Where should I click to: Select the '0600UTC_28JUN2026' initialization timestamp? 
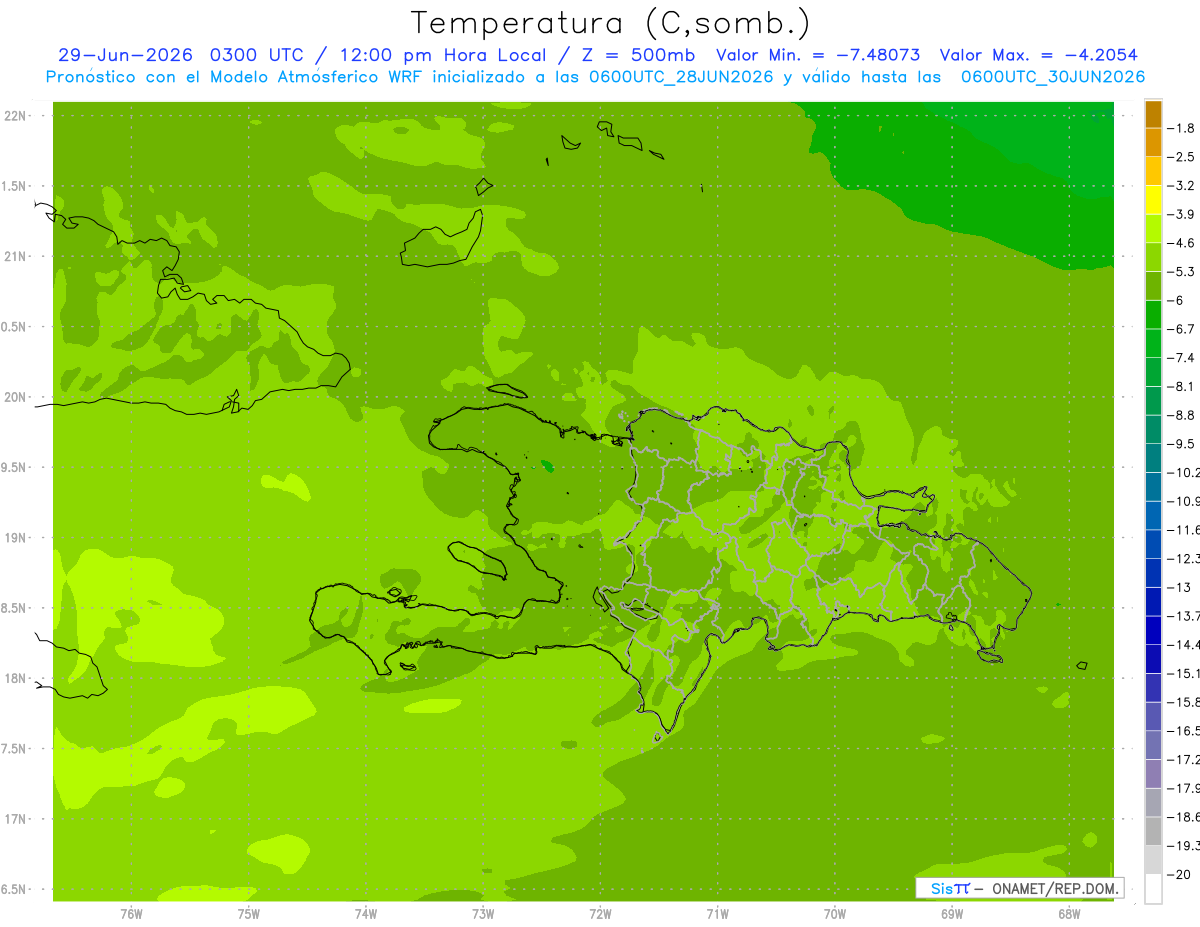click(x=682, y=77)
